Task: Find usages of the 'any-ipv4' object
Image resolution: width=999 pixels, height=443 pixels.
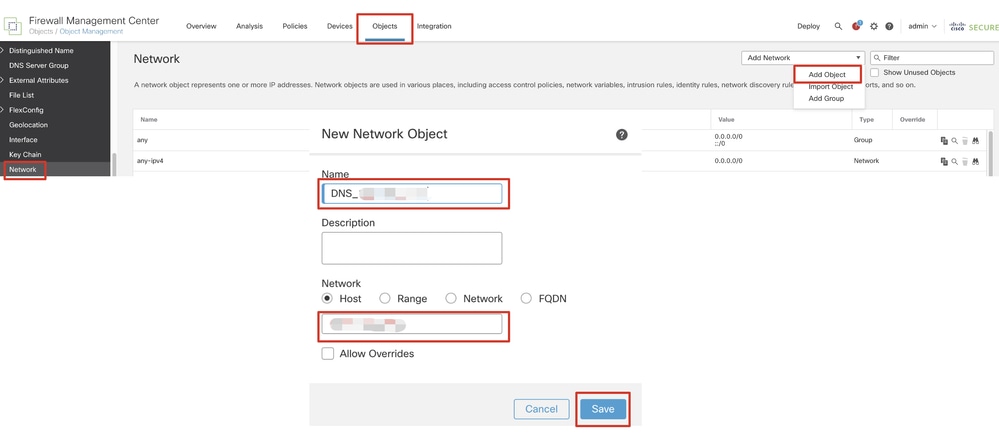Action: [975, 161]
